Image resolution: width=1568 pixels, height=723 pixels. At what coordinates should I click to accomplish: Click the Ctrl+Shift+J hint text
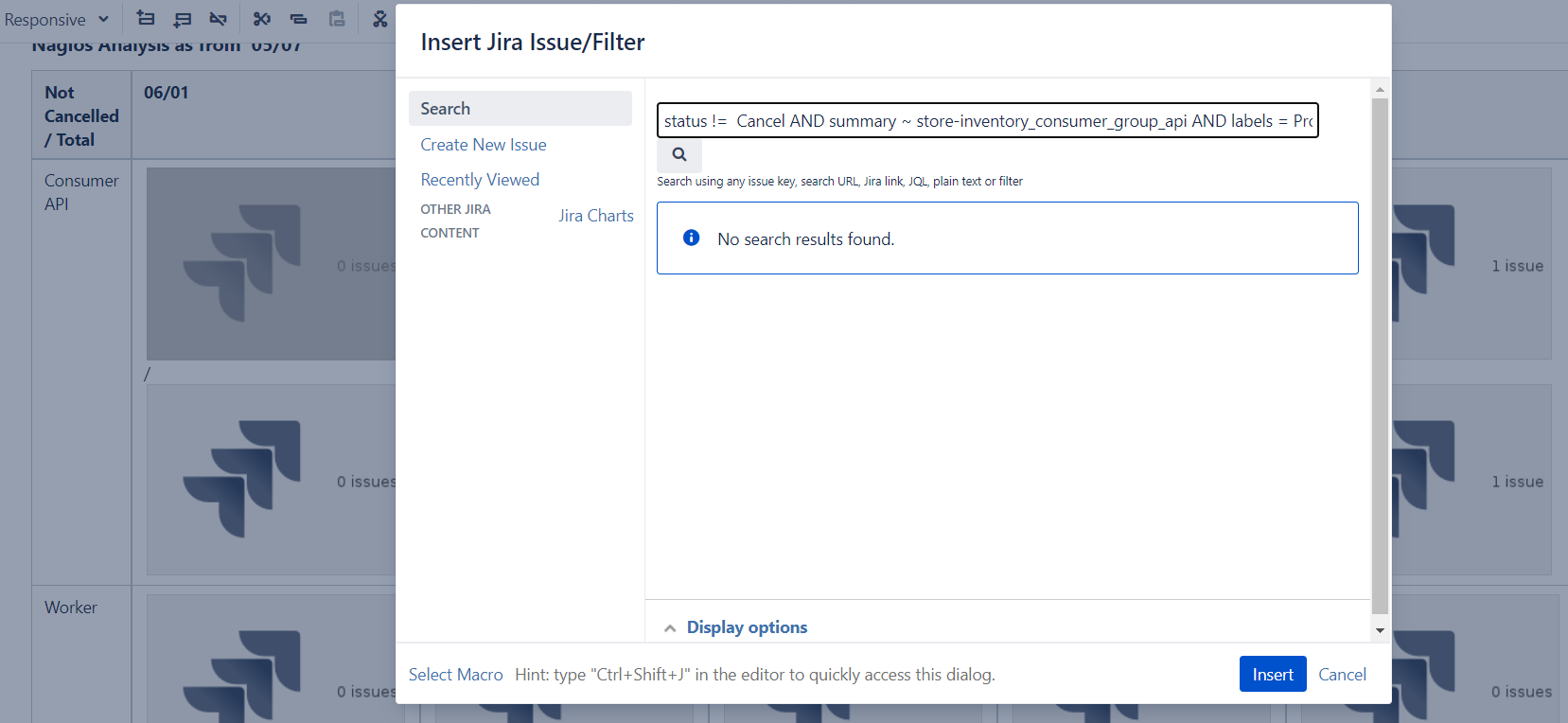(755, 674)
